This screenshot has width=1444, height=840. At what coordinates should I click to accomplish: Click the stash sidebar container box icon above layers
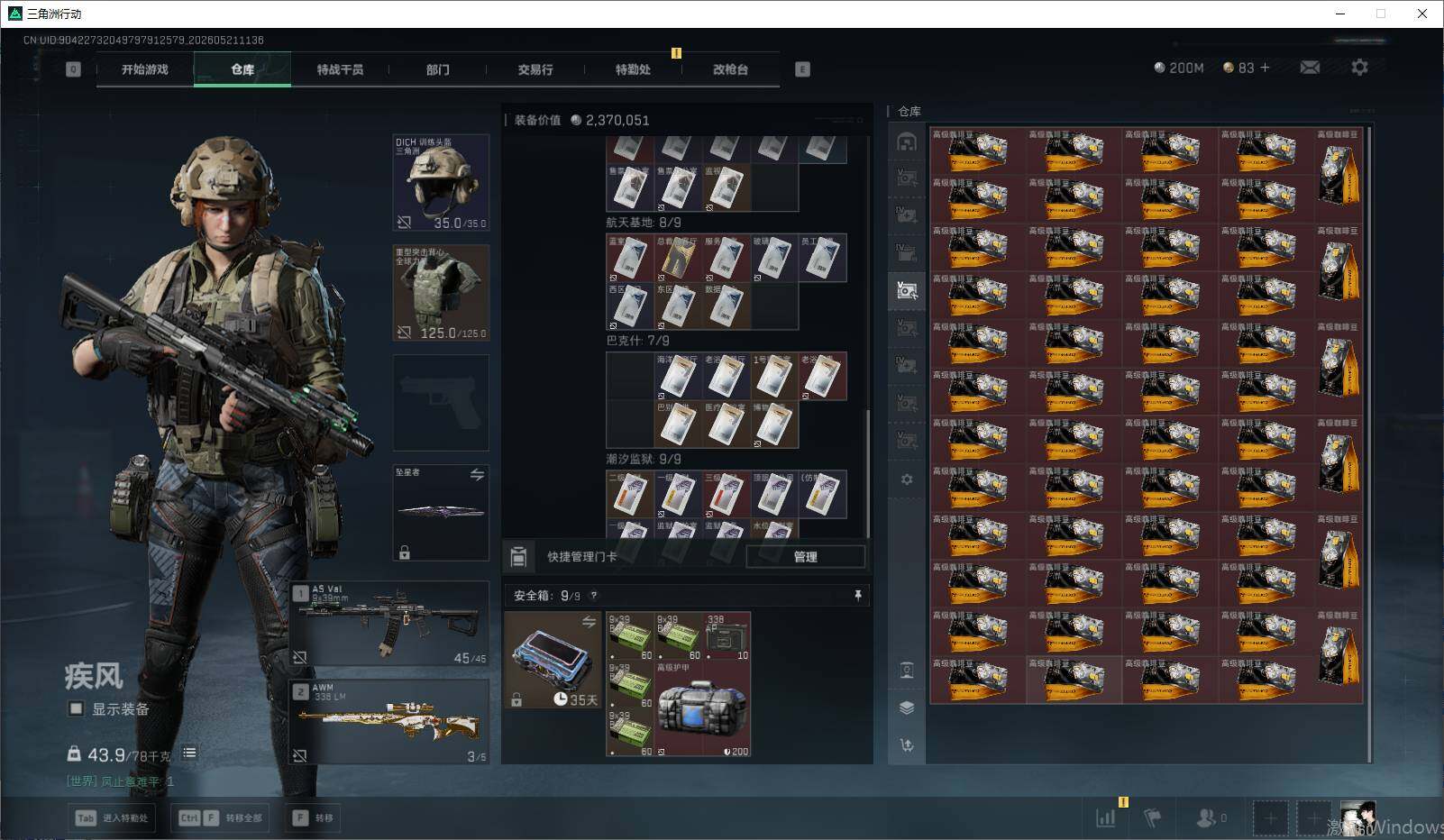(907, 671)
